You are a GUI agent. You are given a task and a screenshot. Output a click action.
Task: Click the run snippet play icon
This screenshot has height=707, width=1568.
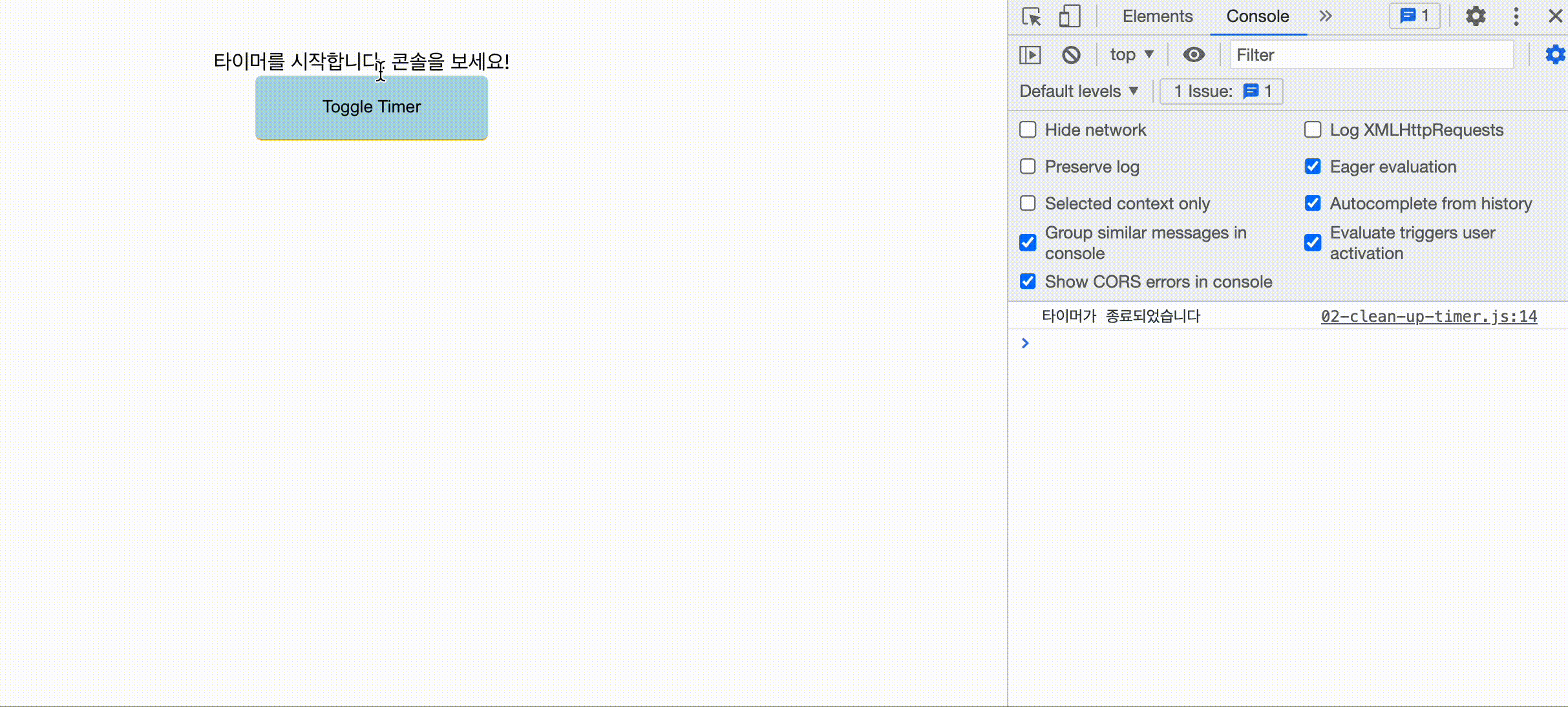coord(1030,55)
